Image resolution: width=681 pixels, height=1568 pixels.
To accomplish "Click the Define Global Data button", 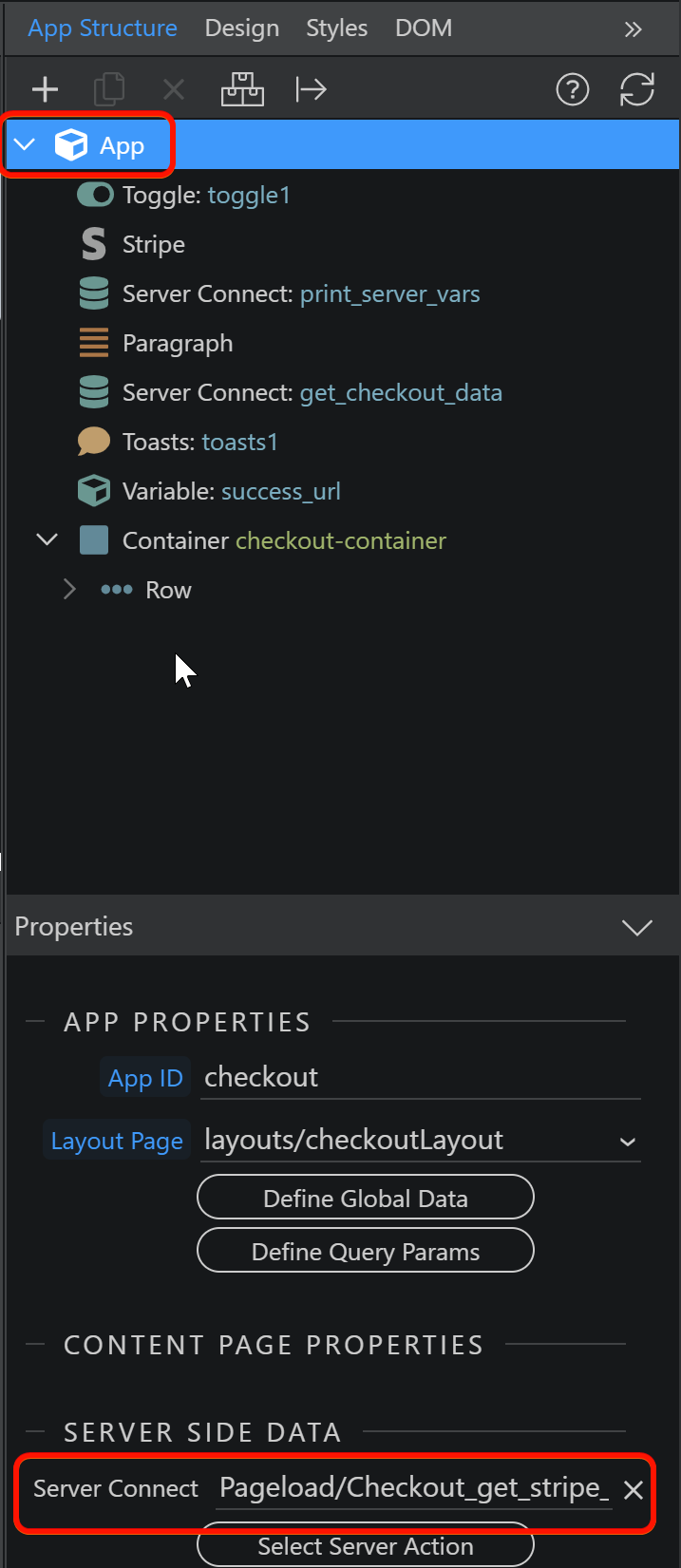I will pos(365,1199).
